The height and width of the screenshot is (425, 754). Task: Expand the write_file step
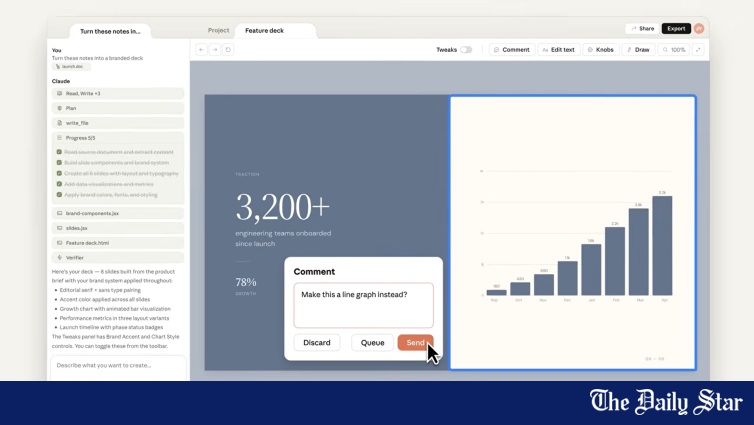click(118, 123)
